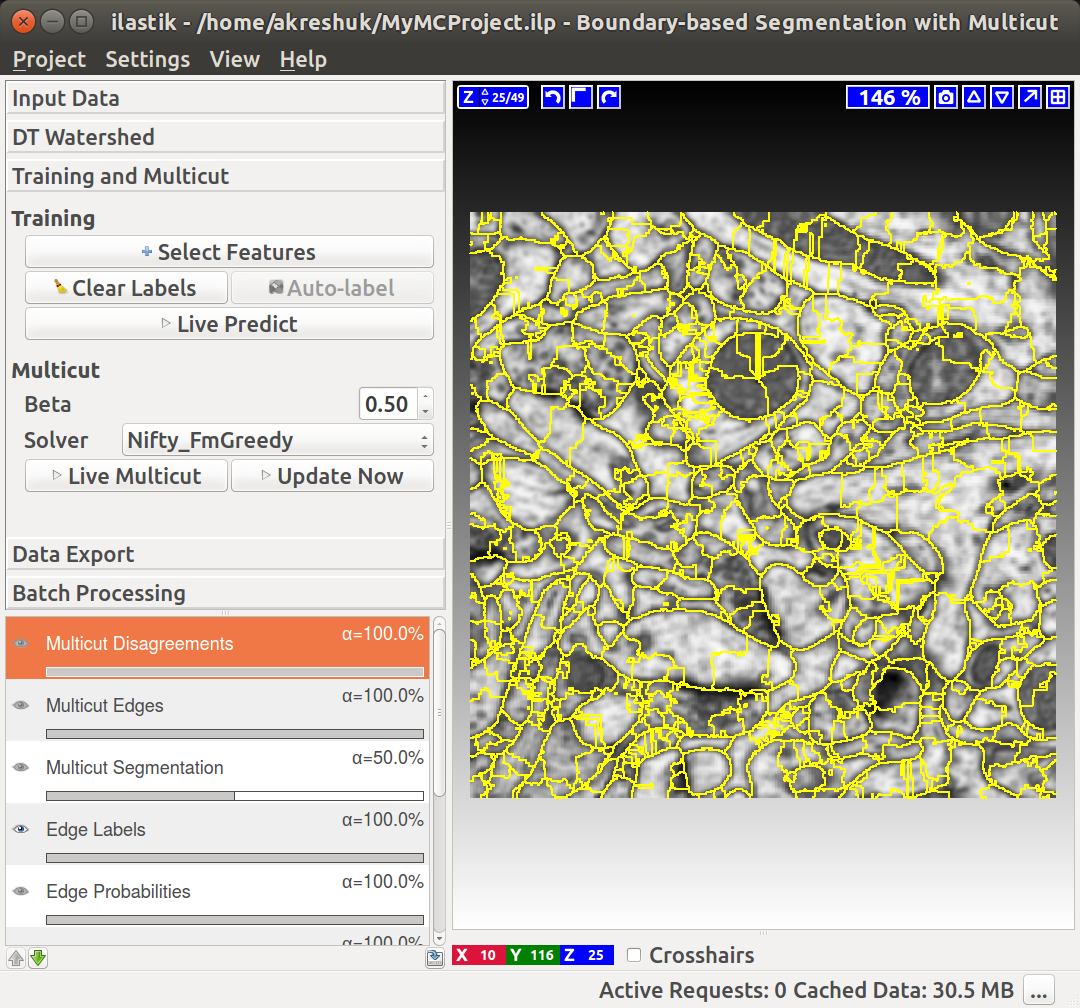Screen dimensions: 1080x1008
Task: Click the Live Predict button
Action: point(229,324)
